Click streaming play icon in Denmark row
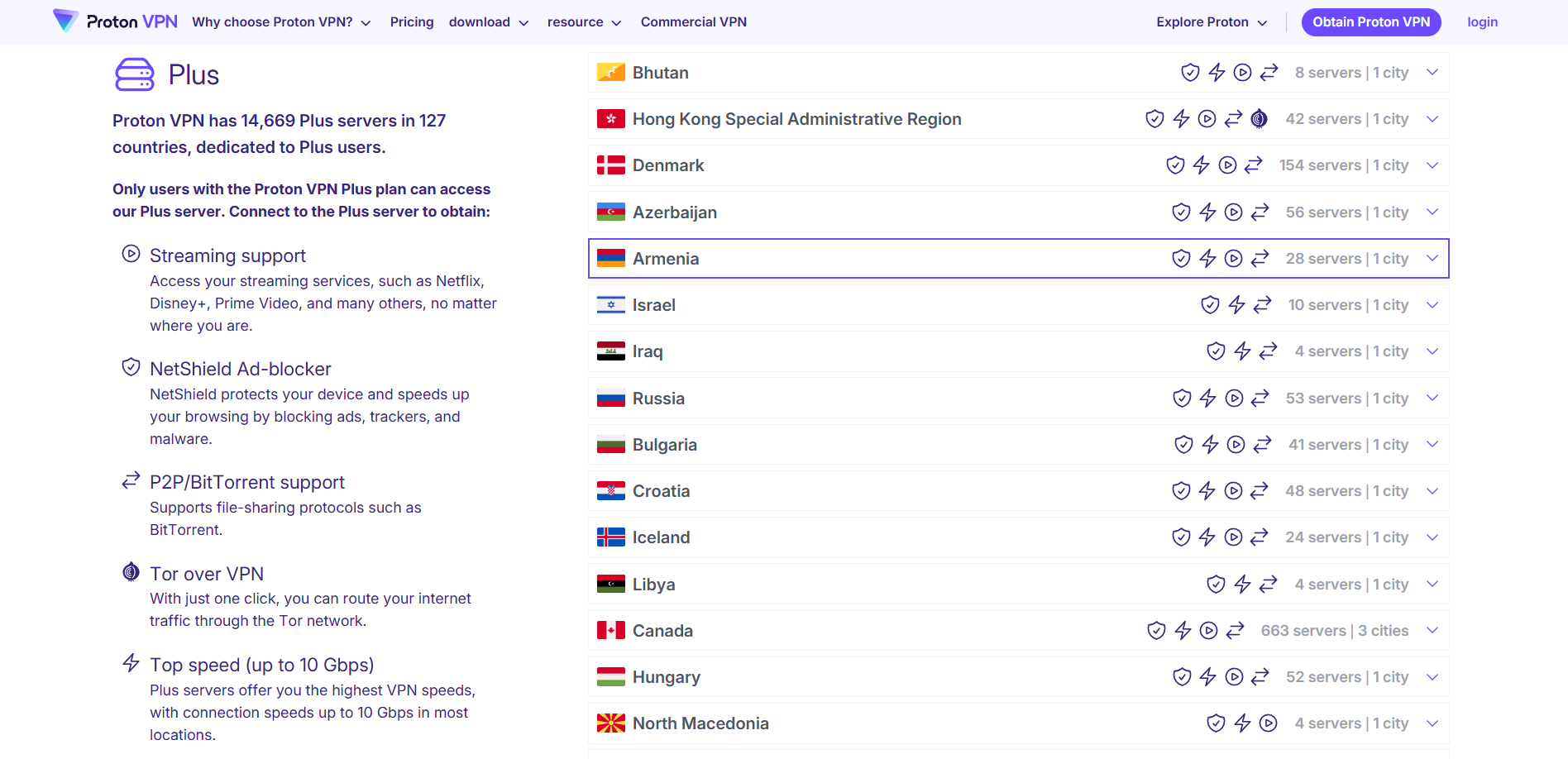Image resolution: width=1568 pixels, height=759 pixels. (1227, 165)
